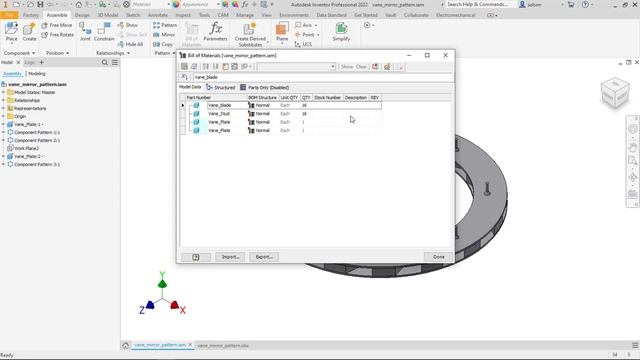The width and height of the screenshot is (640, 360).
Task: Open Model browser hamburger menu
Action: 115,62
